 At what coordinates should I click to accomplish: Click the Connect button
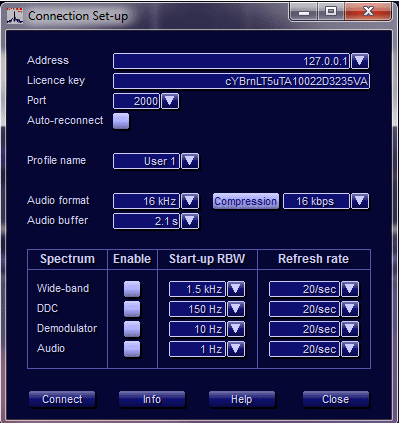[62, 399]
